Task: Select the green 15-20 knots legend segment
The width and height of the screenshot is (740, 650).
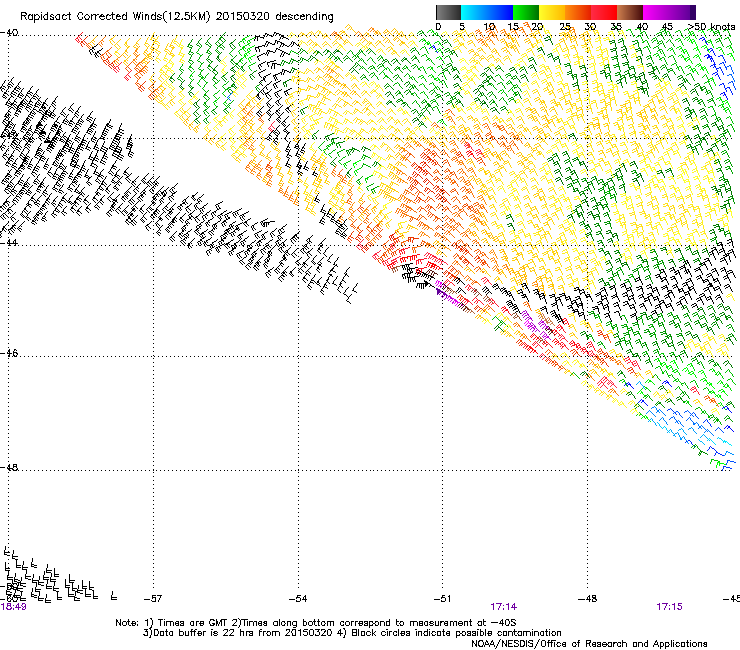Action: pyautogui.click(x=526, y=12)
